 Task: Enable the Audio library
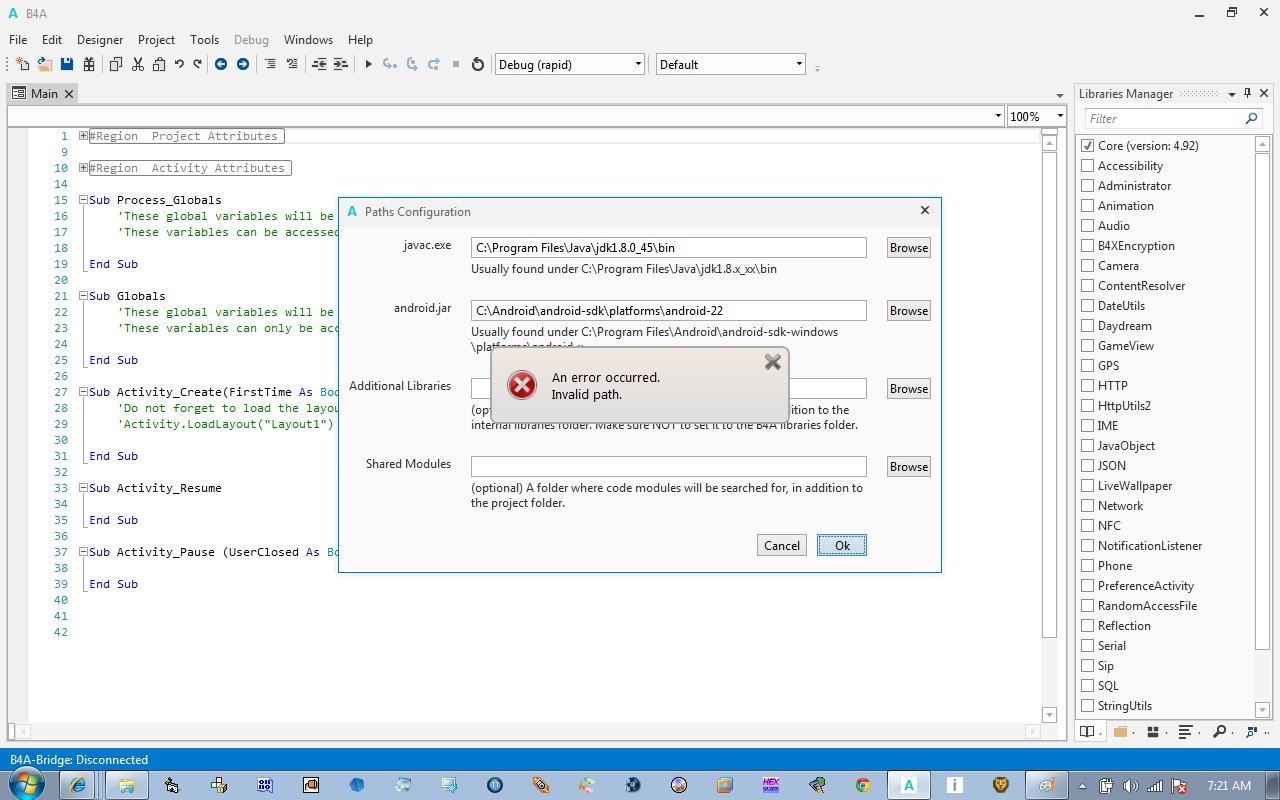1087,226
